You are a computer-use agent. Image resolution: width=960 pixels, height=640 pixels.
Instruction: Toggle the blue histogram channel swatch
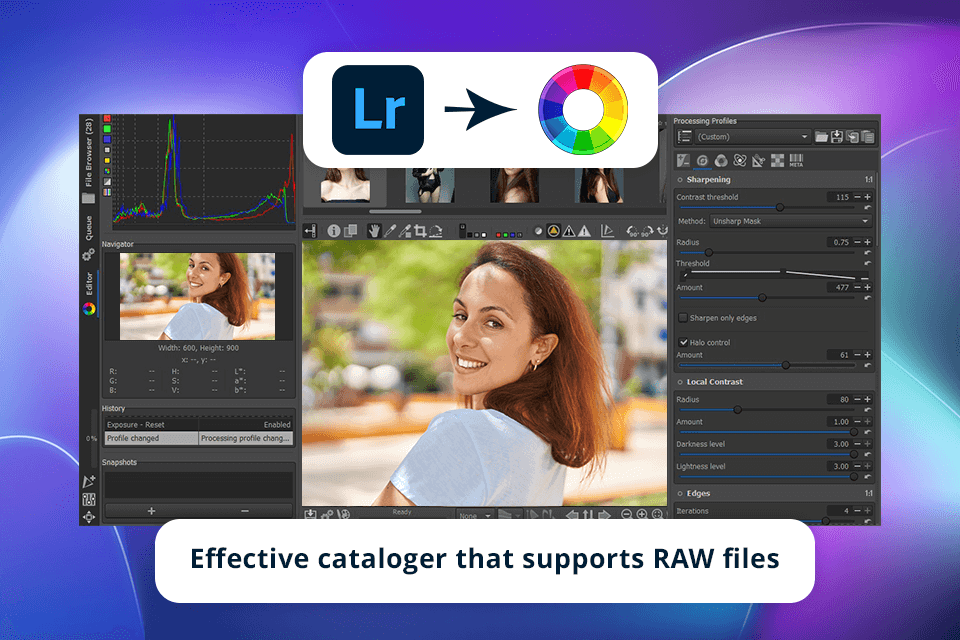107,139
